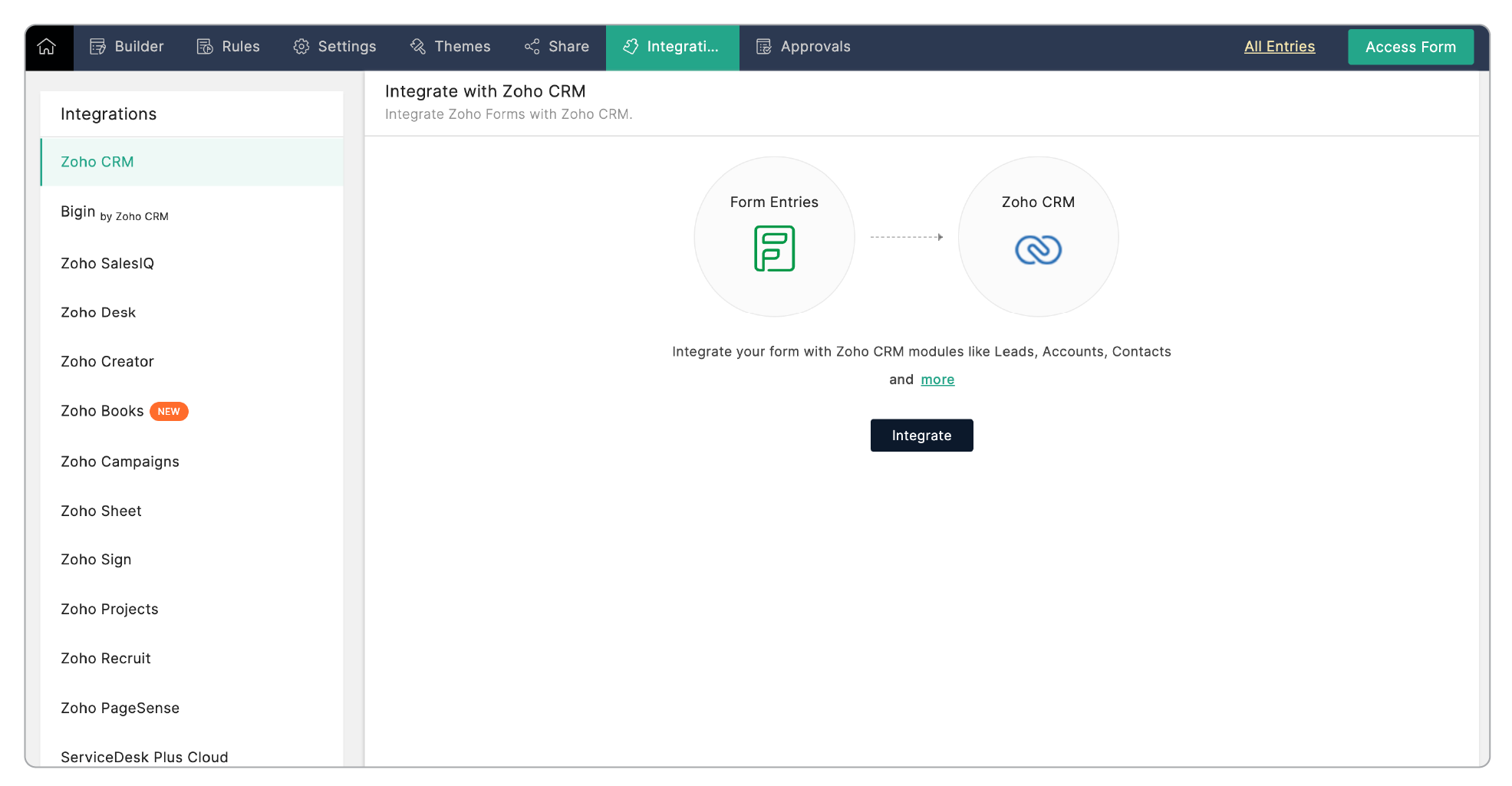Viewport: 1512px width, 786px height.
Task: Click the Share nodes icon
Action: pos(532,47)
